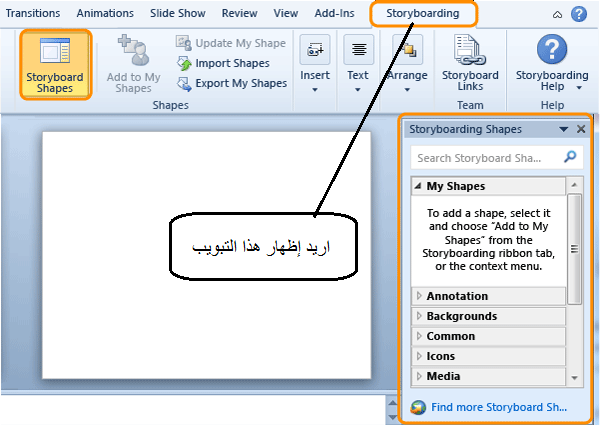The width and height of the screenshot is (600, 425).
Task: Click Update My Shape command
Action: pyautogui.click(x=231, y=43)
